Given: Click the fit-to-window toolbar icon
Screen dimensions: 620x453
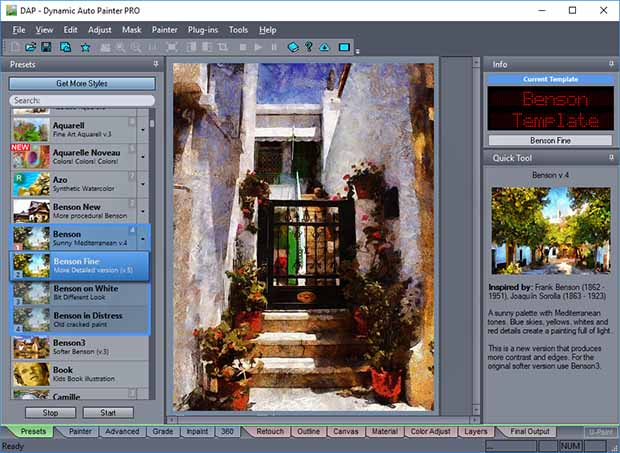Looking at the screenshot, I should pyautogui.click(x=172, y=47).
